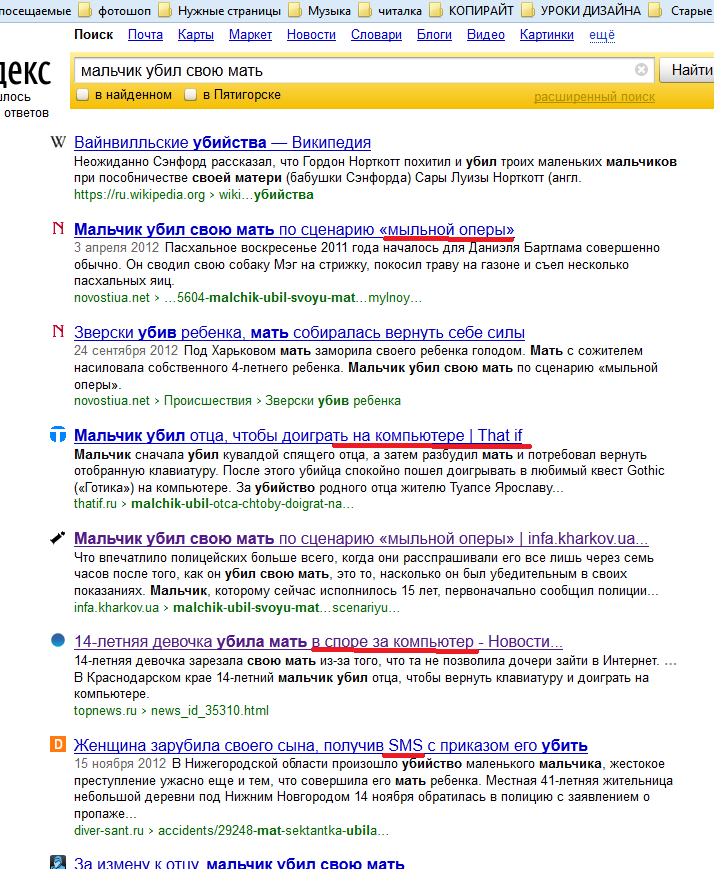Click the red N favicon beside the 'мыльной оперы' result

[58, 228]
